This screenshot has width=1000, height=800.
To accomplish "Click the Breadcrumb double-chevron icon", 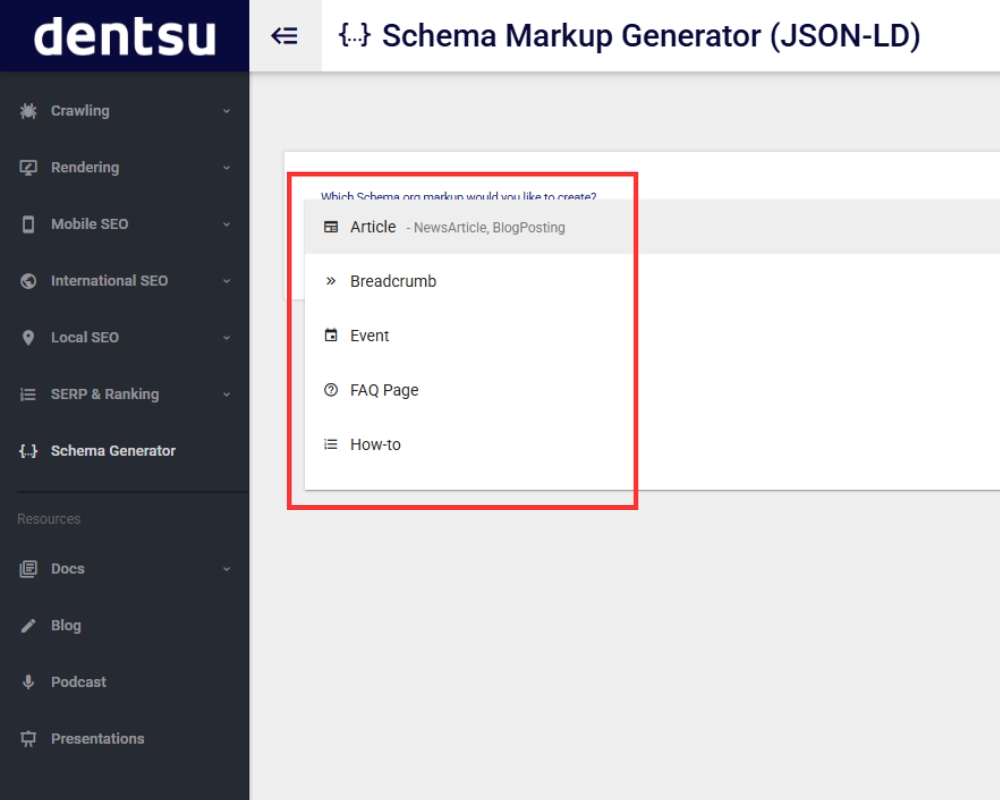I will click(x=330, y=281).
